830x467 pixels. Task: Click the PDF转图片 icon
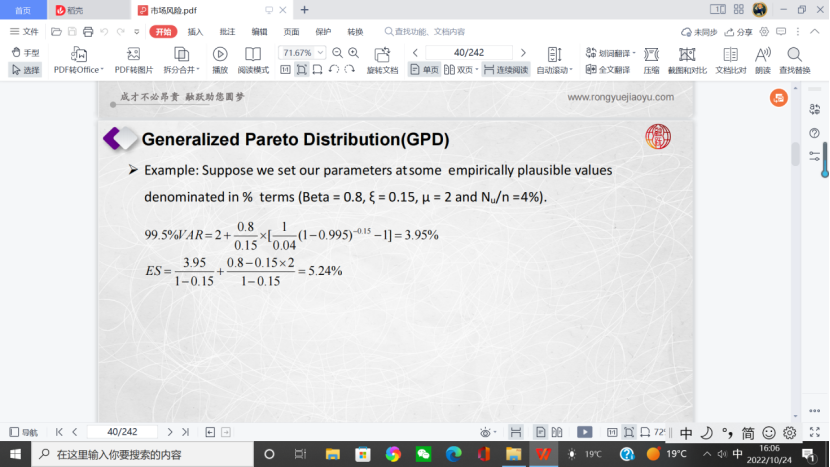point(133,54)
